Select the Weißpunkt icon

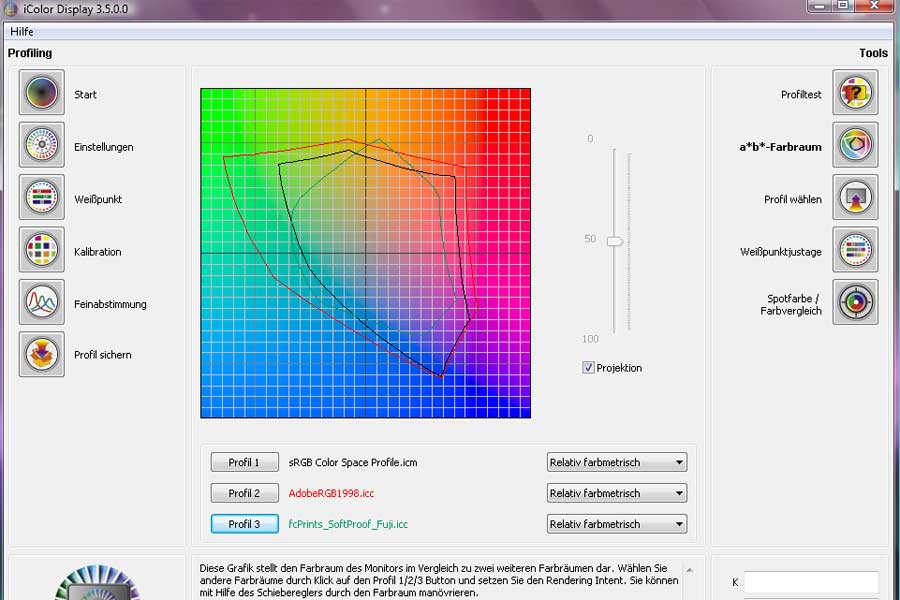(x=41, y=197)
